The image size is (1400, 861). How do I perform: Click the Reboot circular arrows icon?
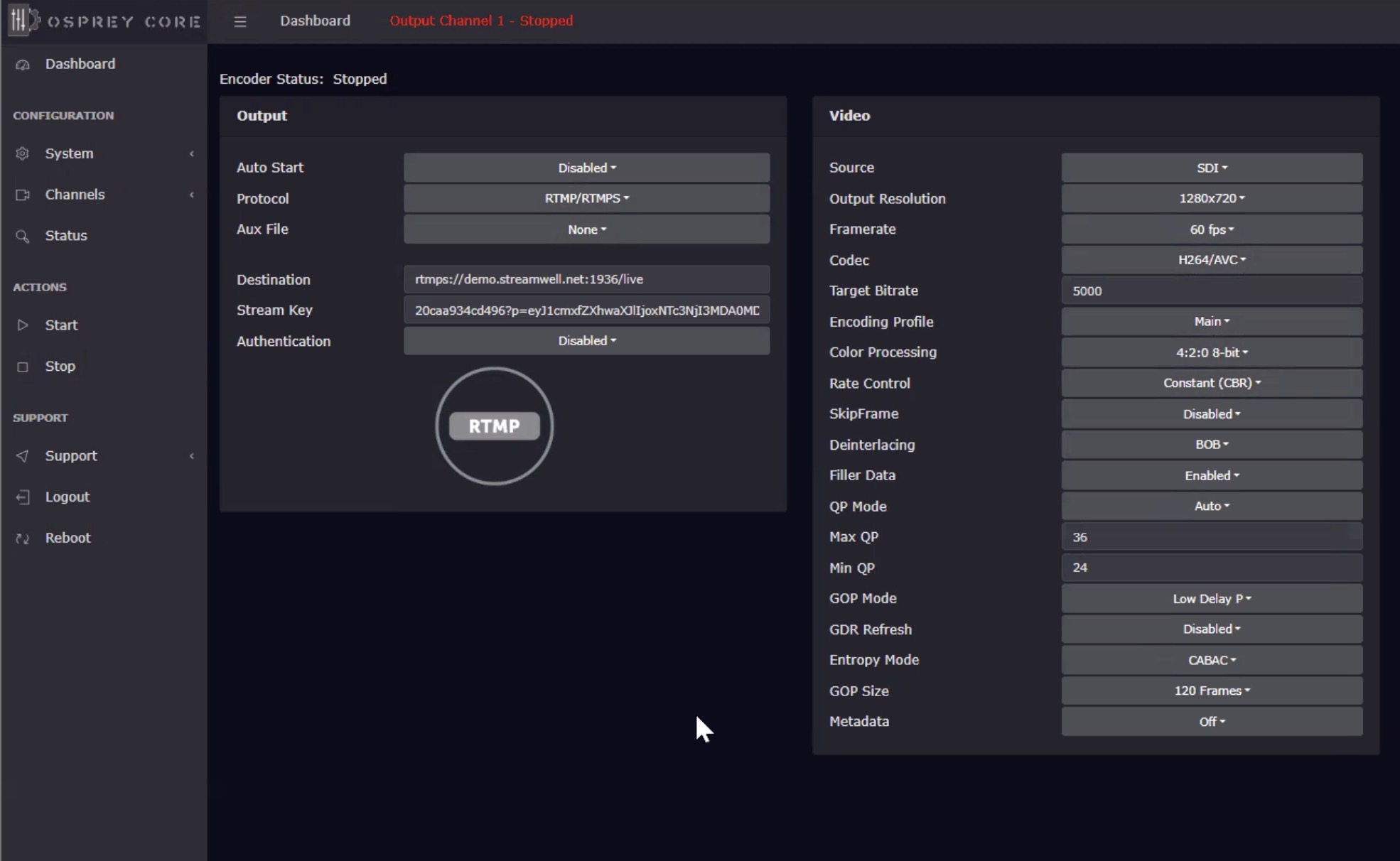pyautogui.click(x=23, y=538)
